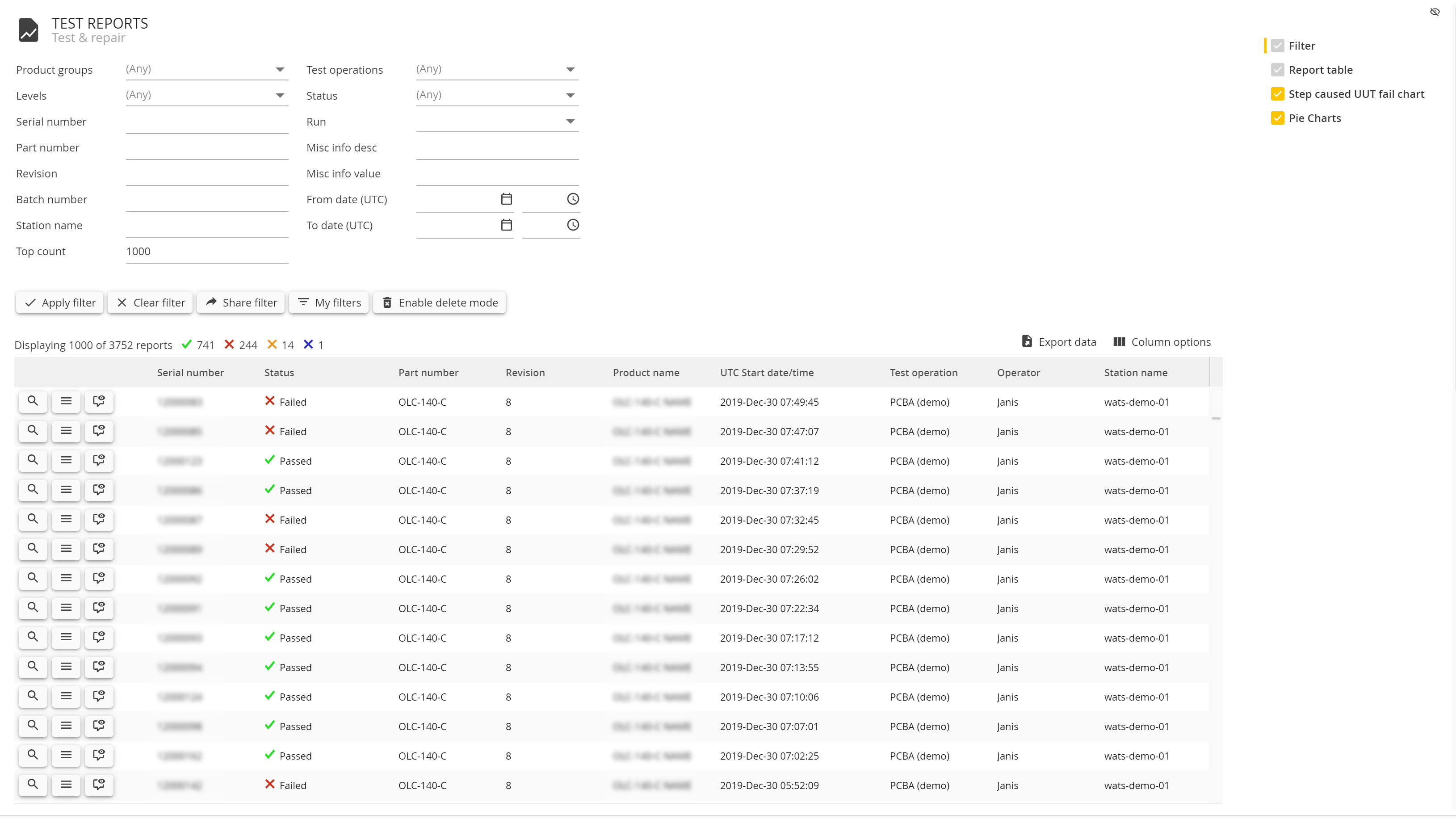Toggle the Pie Charts checkbox
Image resolution: width=1456 pixels, height=819 pixels.
(x=1277, y=118)
